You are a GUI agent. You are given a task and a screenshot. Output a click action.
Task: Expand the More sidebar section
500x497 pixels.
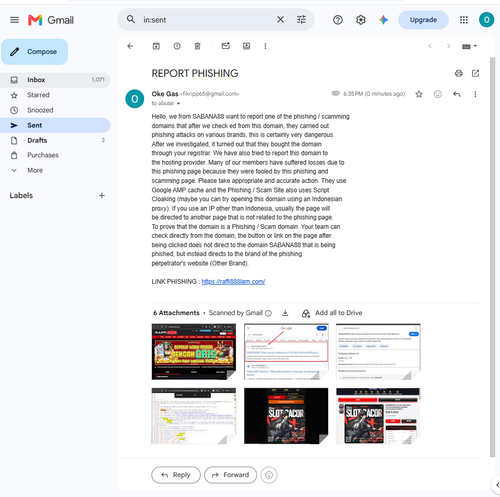(55, 170)
